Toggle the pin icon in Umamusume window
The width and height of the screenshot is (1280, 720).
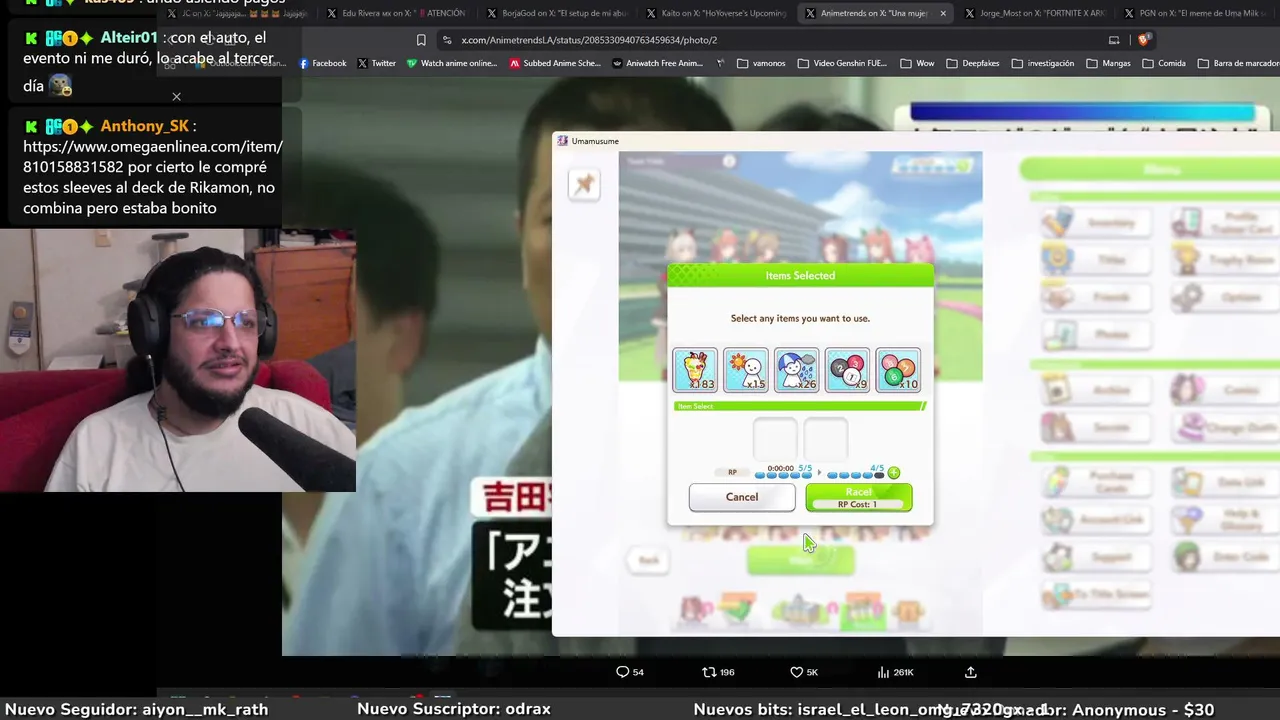click(x=584, y=183)
